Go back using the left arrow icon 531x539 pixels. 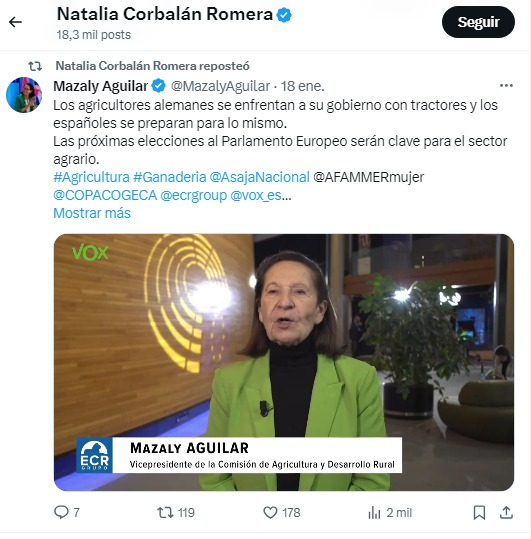(x=15, y=22)
